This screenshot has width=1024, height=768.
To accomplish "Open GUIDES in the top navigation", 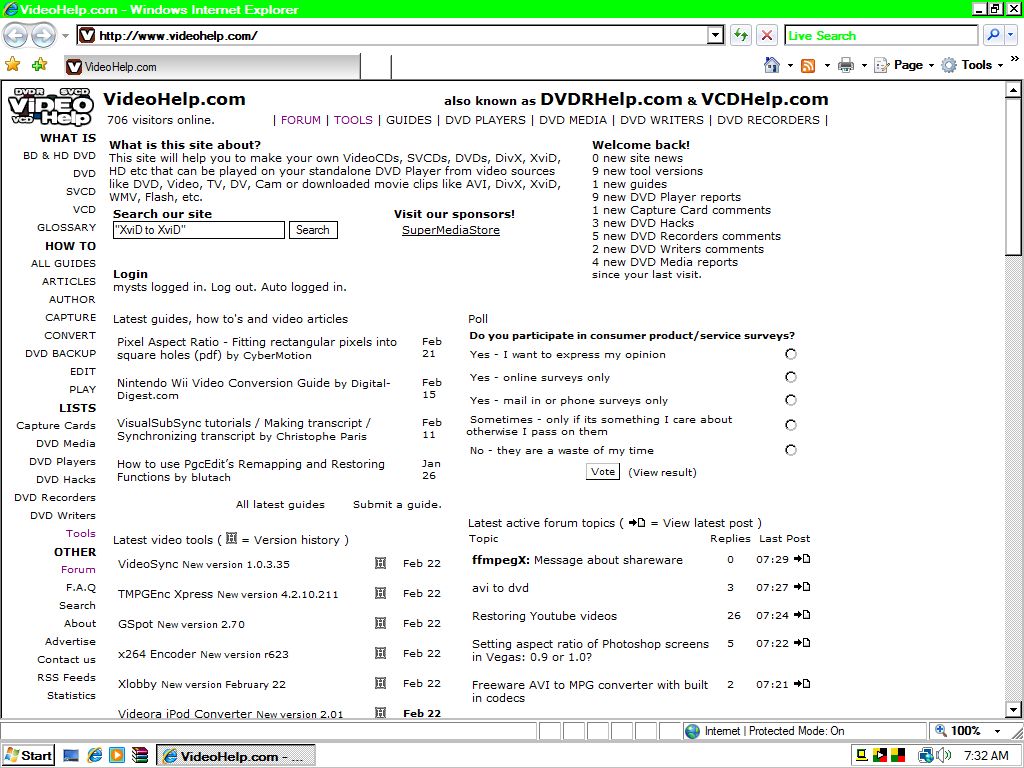I will pyautogui.click(x=409, y=120).
